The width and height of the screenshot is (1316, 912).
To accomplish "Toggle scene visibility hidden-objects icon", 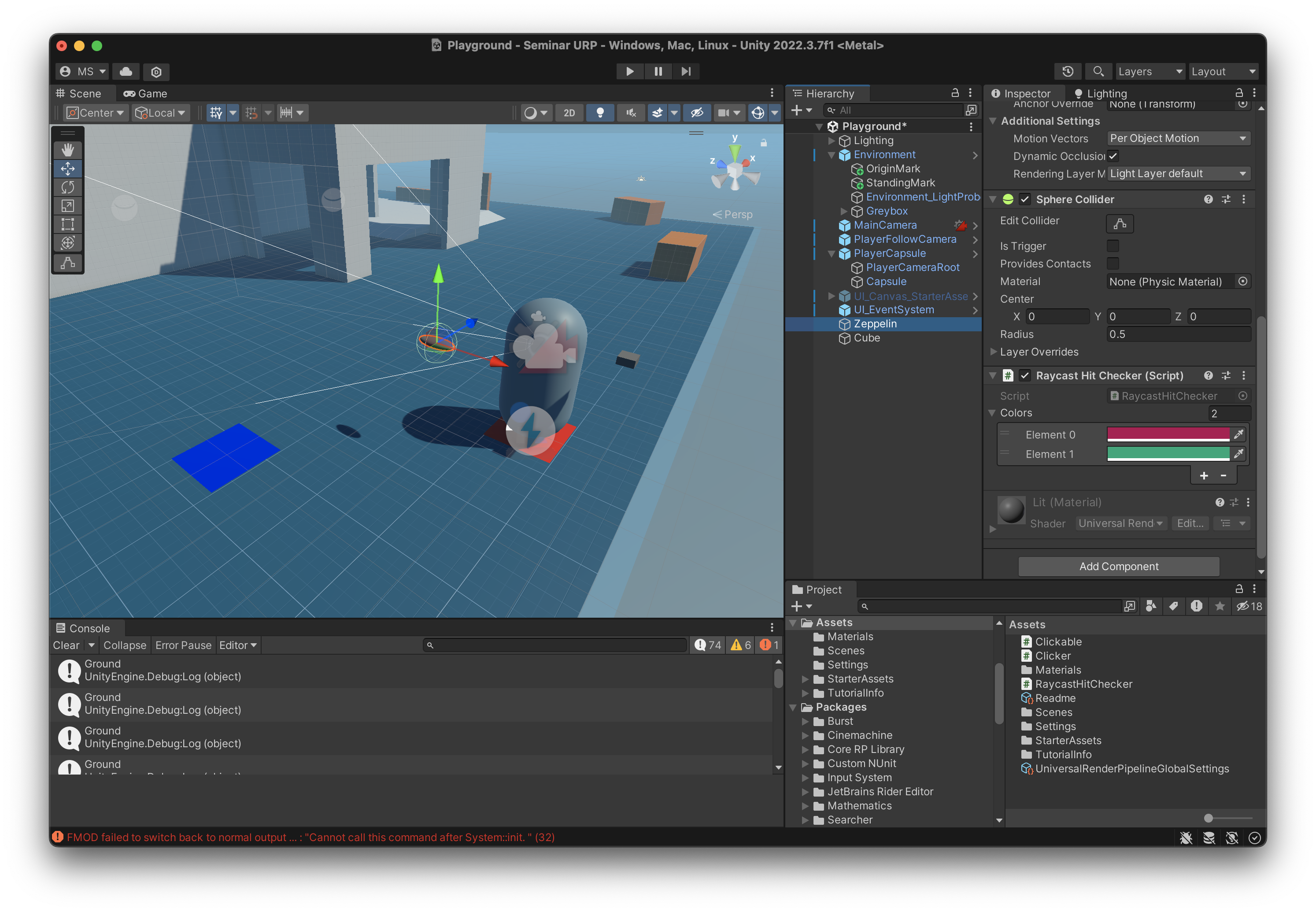I will (697, 113).
